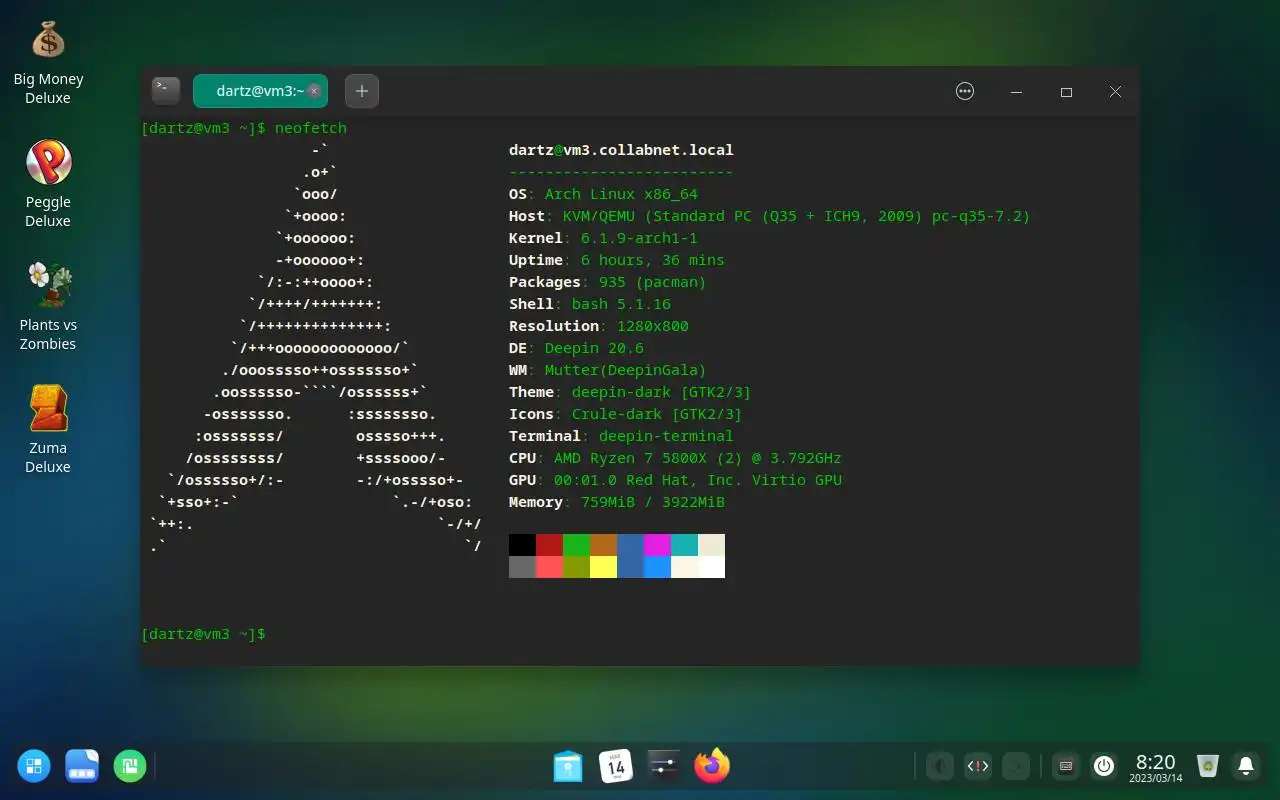This screenshot has width=1280, height=800.
Task: Open the trash in the dock
Action: [x=1208, y=767]
